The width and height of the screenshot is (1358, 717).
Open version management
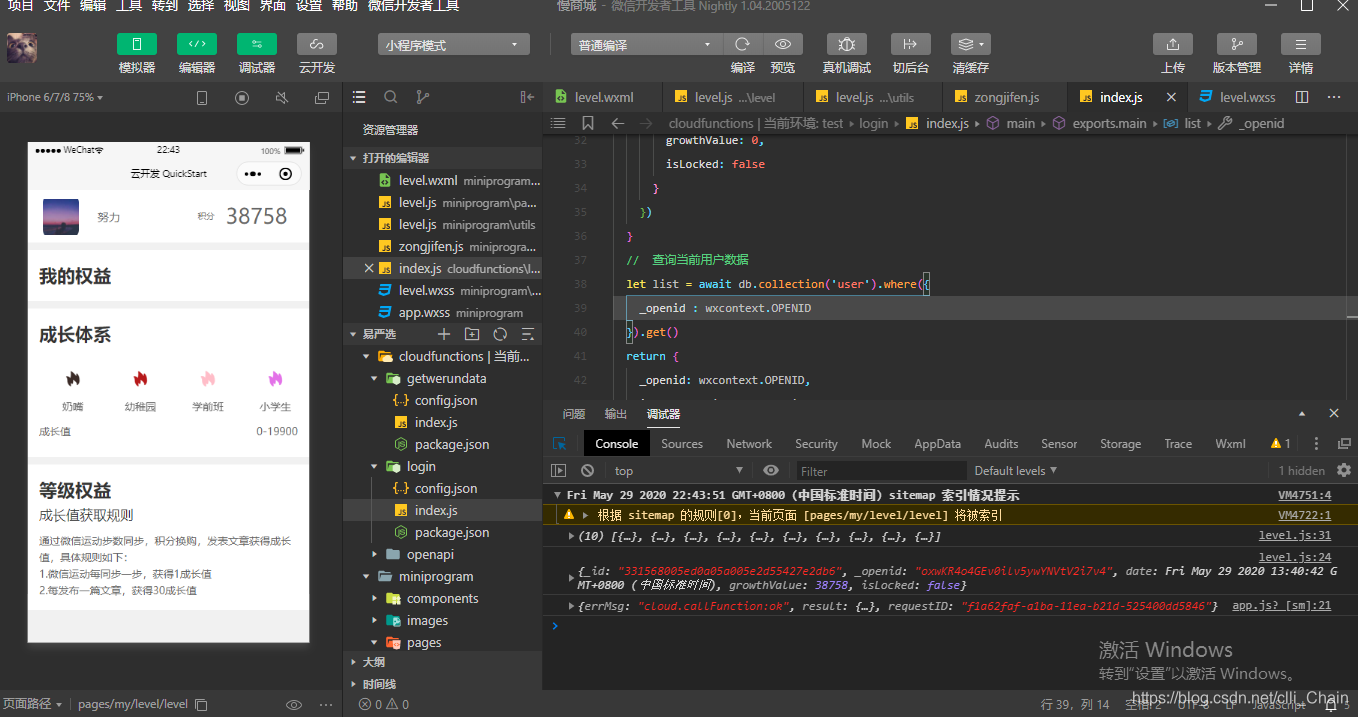tap(1237, 44)
